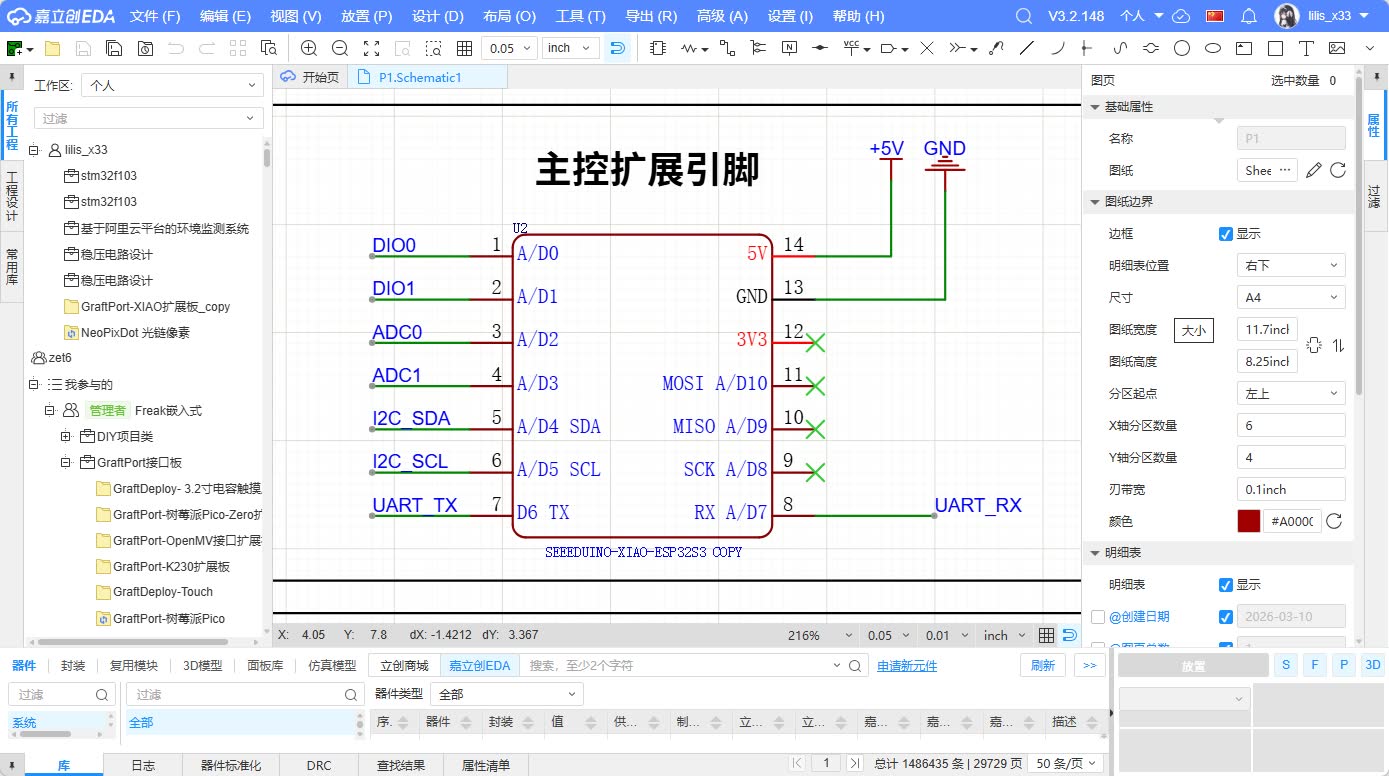Click the S preview button
This screenshot has height=776, width=1389.
click(1285, 665)
